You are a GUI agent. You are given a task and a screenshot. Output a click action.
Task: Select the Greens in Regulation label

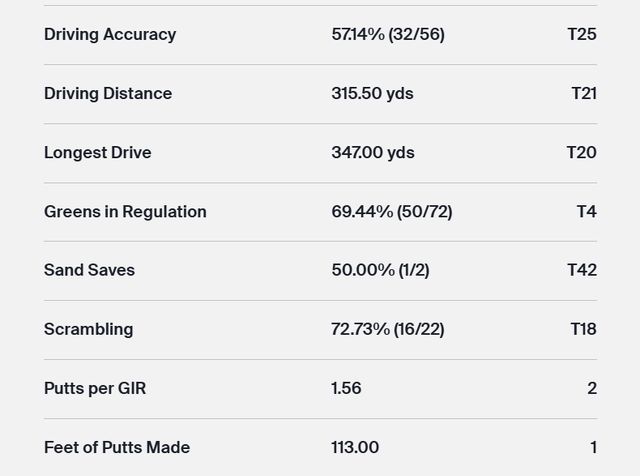coord(125,211)
